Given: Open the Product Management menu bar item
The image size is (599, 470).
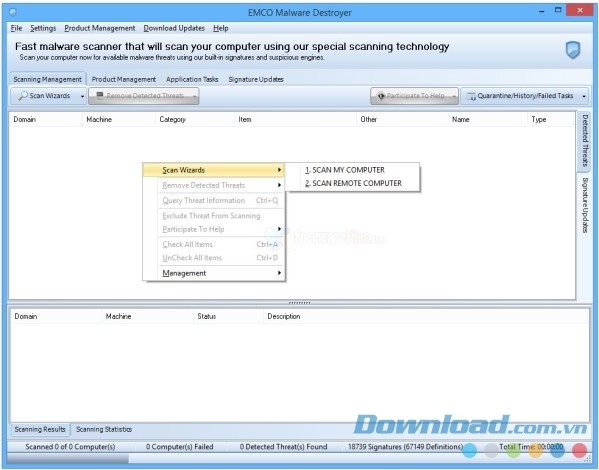Looking at the screenshot, I should [x=100, y=28].
